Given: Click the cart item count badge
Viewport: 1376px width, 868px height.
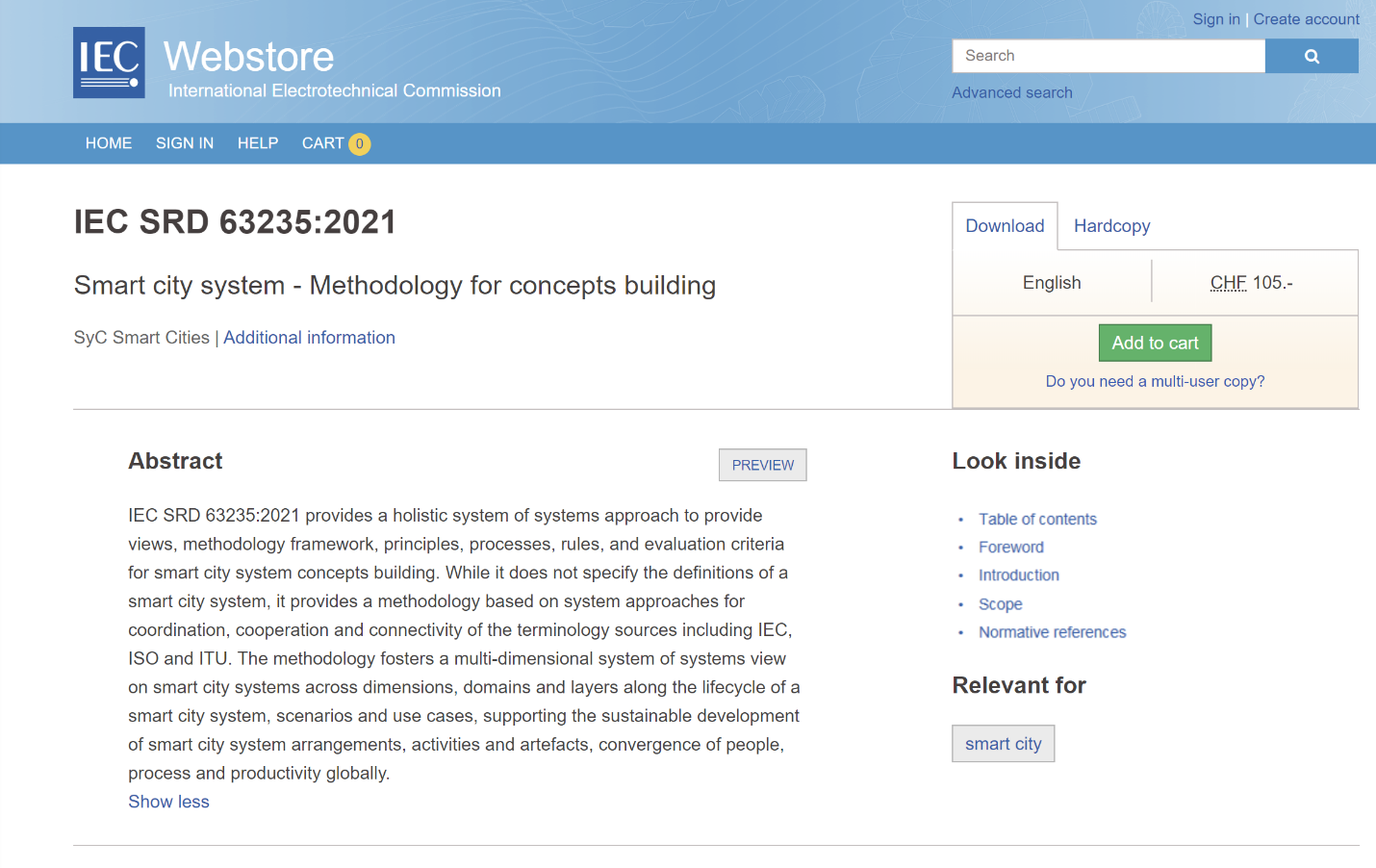Looking at the screenshot, I should coord(359,144).
